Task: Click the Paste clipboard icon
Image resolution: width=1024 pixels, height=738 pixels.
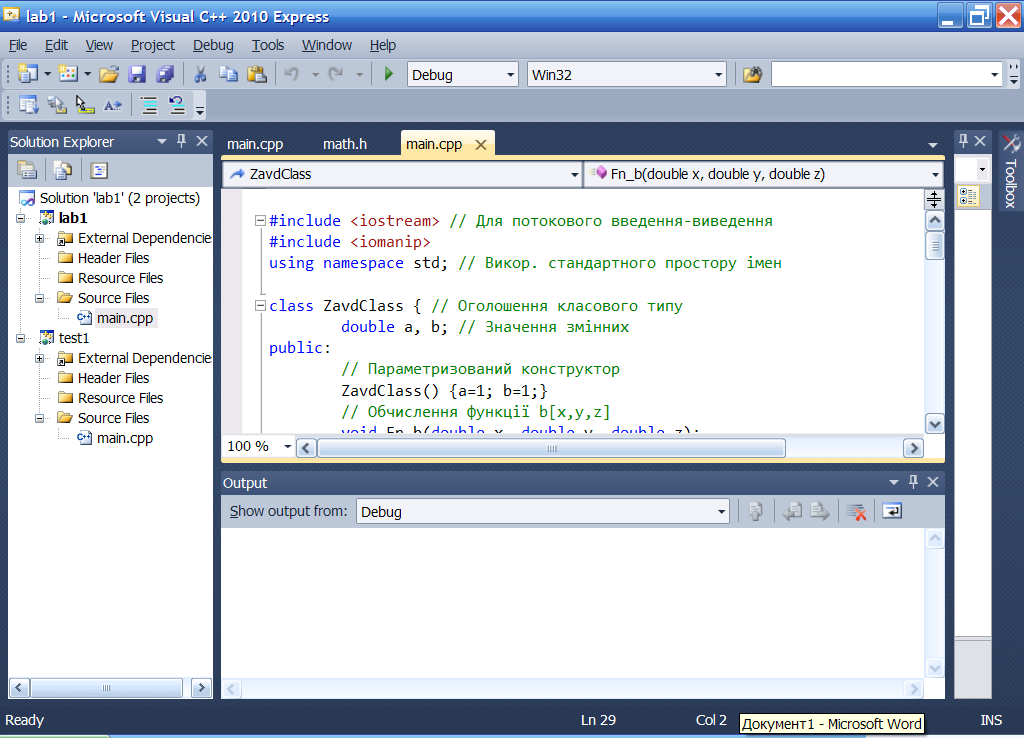Action: coord(257,74)
